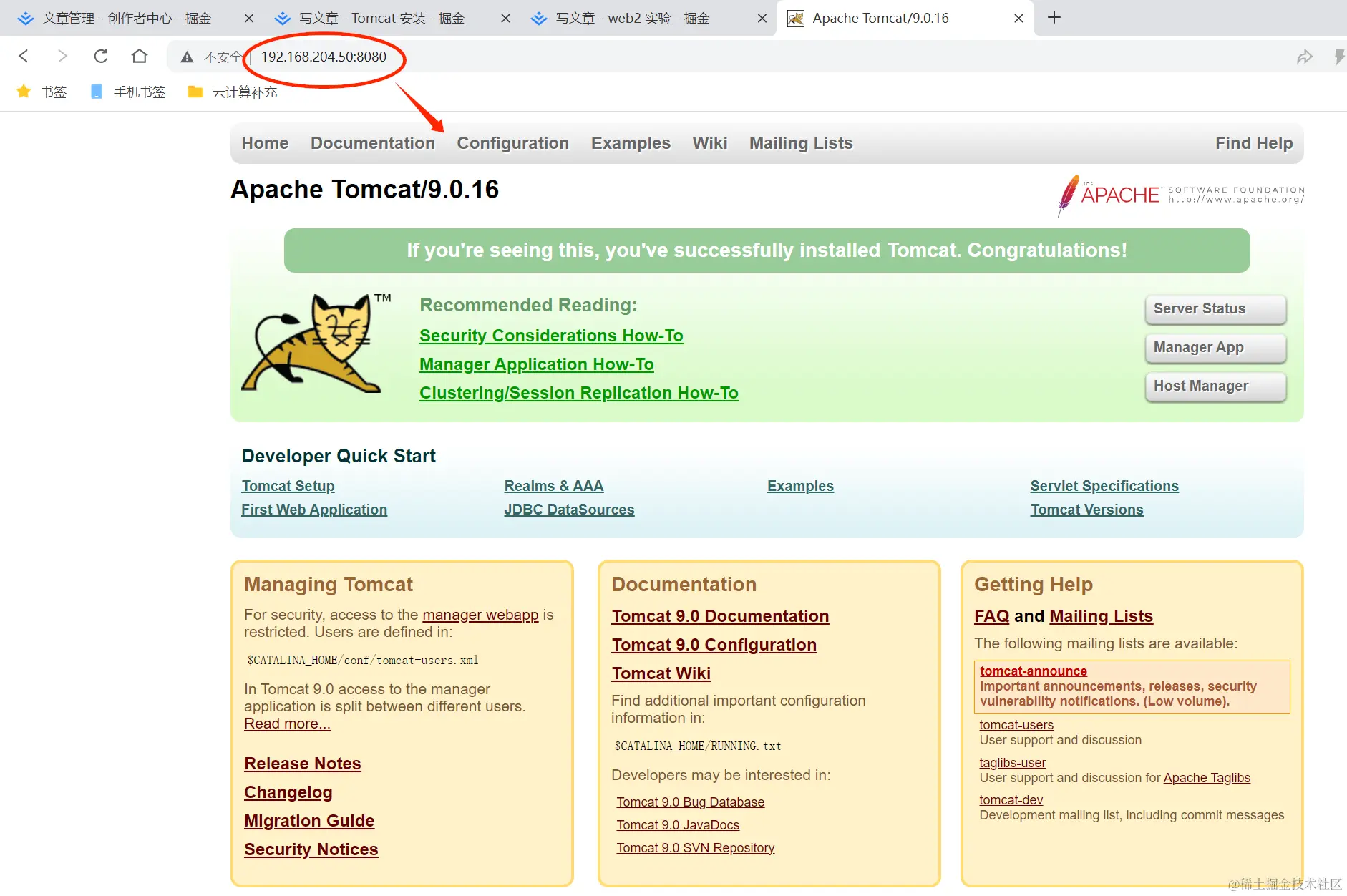Image resolution: width=1347 pixels, height=896 pixels.
Task: Click the share arrow icon in address bar
Action: coord(1305,57)
